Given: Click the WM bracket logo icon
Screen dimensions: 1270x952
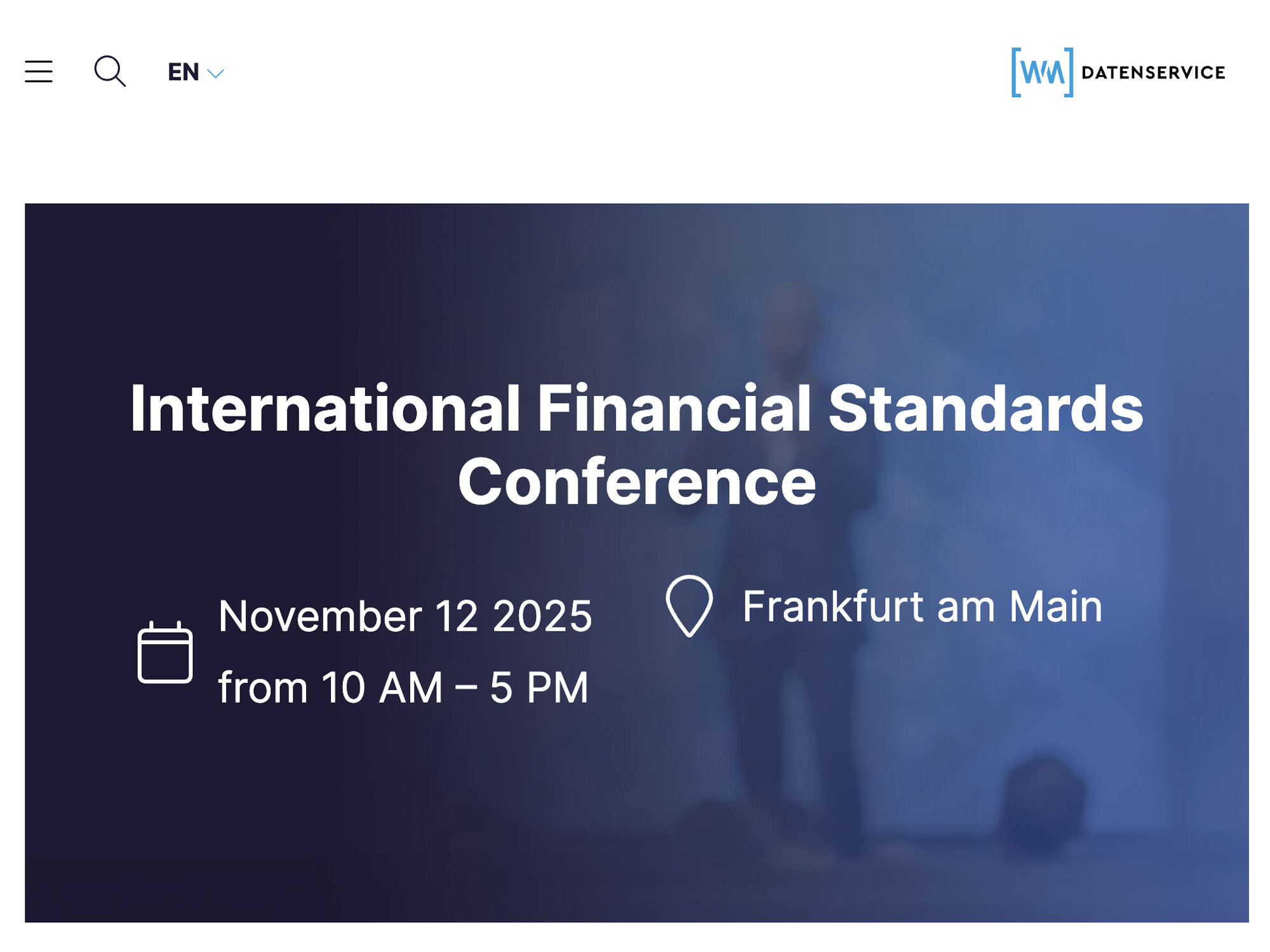Looking at the screenshot, I should [1042, 72].
